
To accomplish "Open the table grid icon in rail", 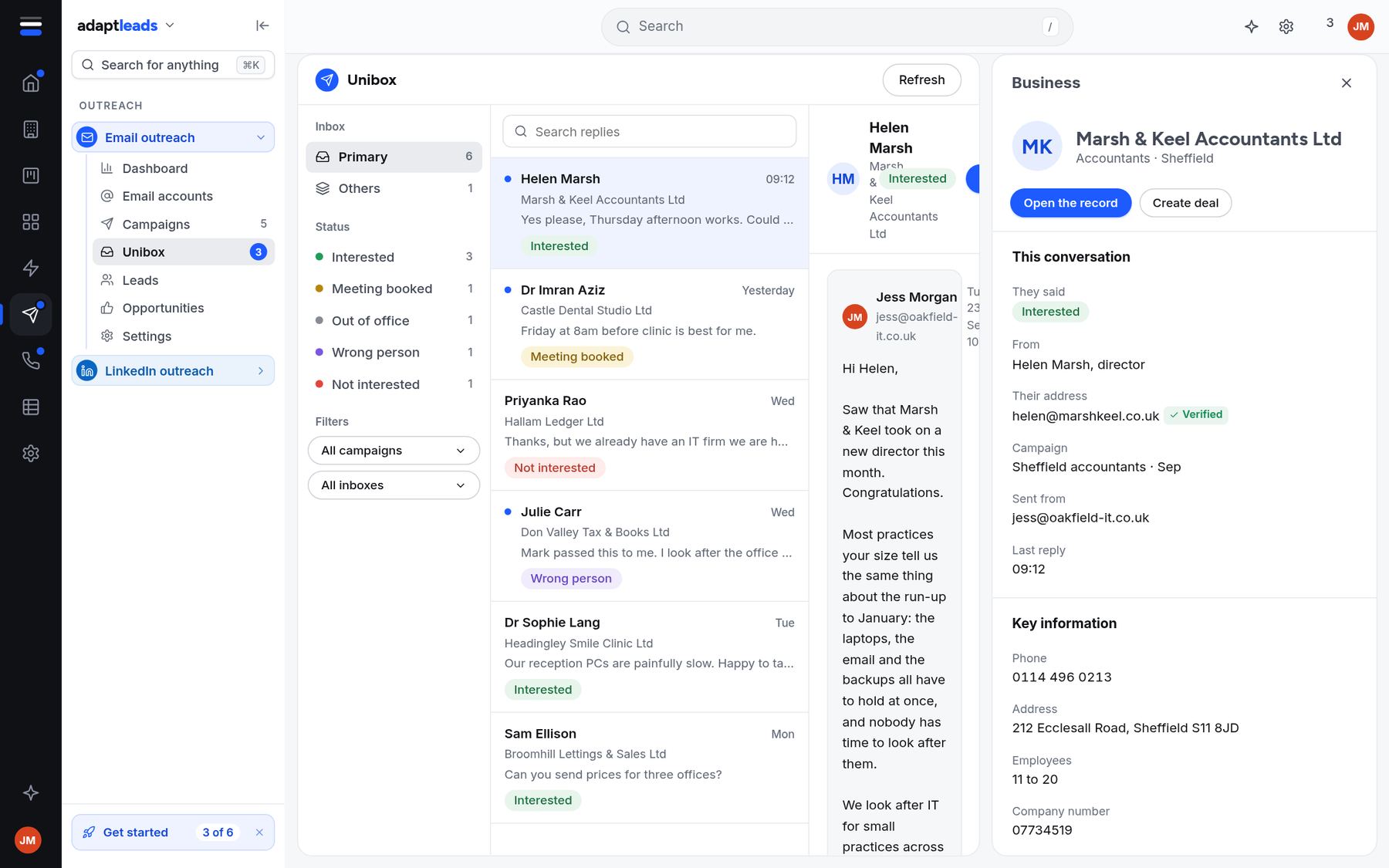I will point(31,407).
